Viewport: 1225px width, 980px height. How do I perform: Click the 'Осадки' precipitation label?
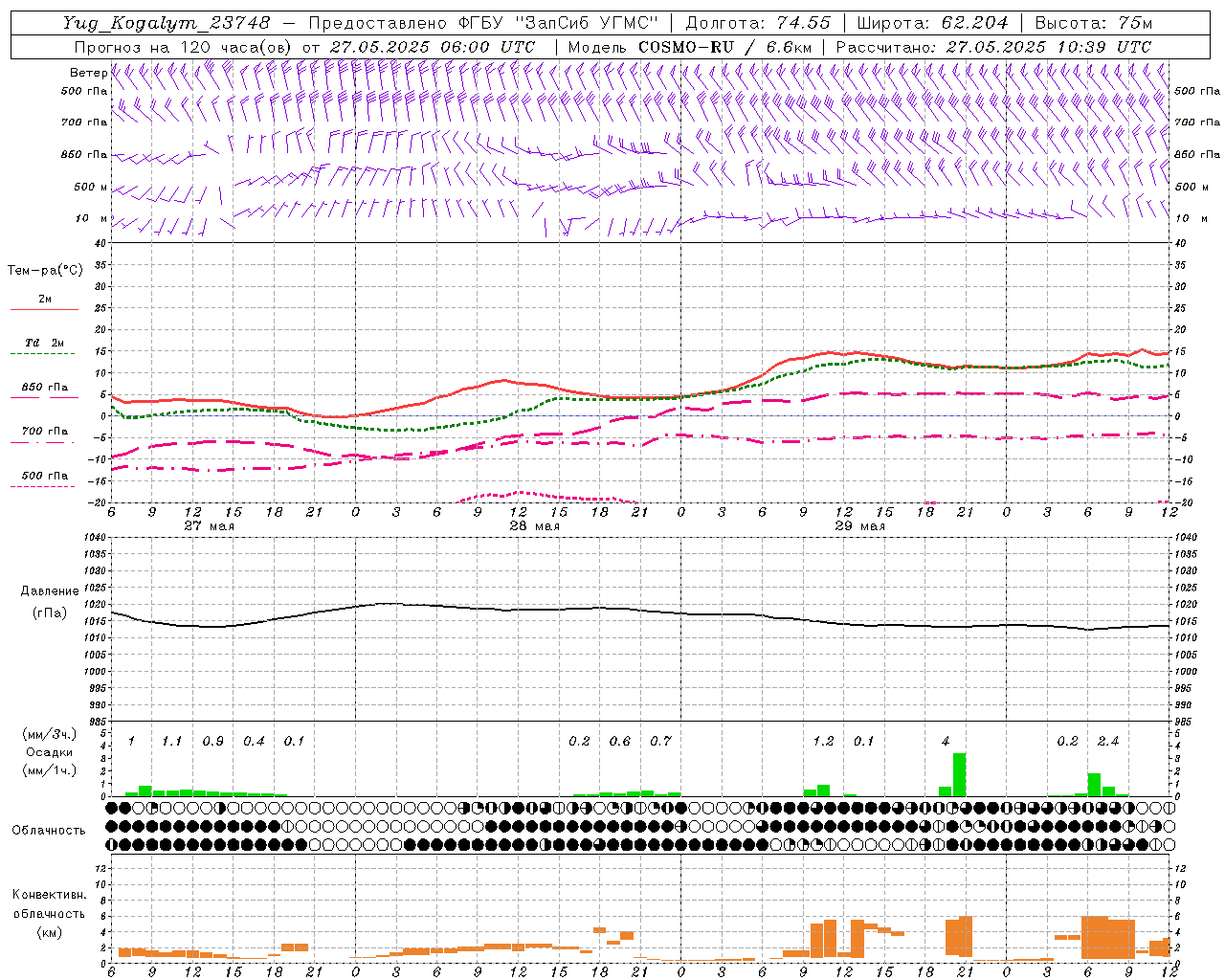click(x=50, y=752)
